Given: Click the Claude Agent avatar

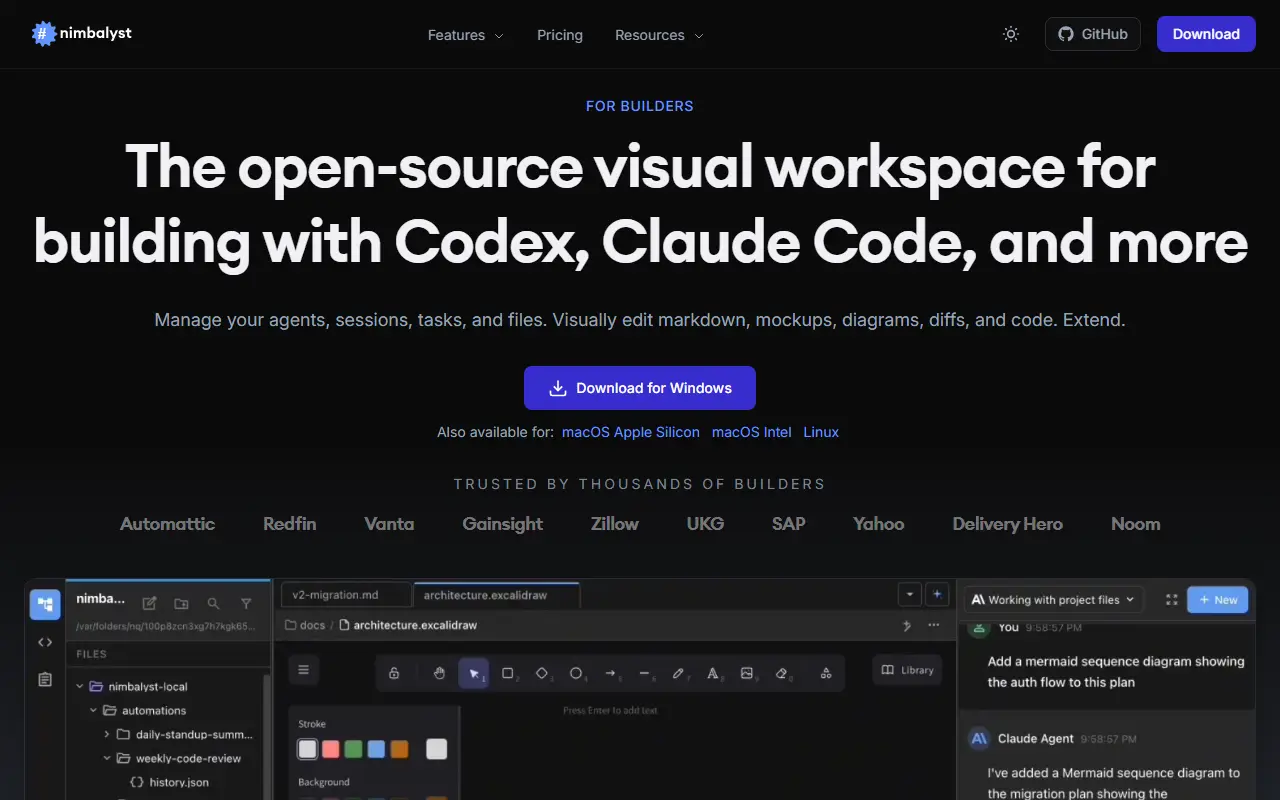Looking at the screenshot, I should [979, 738].
